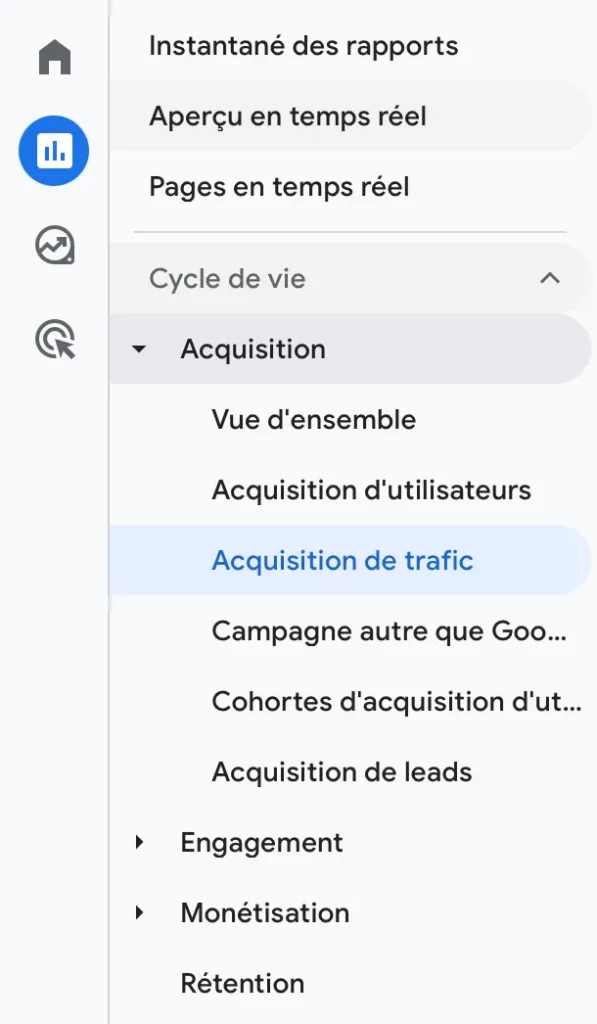Click the Acquisition header label
Image resolution: width=597 pixels, height=1024 pixels.
pos(253,349)
